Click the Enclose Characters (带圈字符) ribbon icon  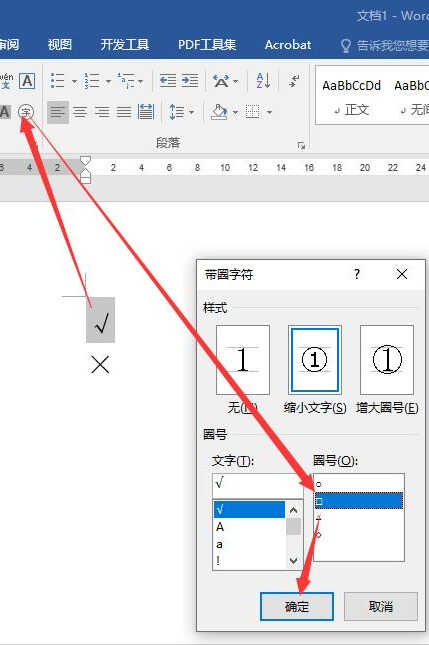click(27, 112)
